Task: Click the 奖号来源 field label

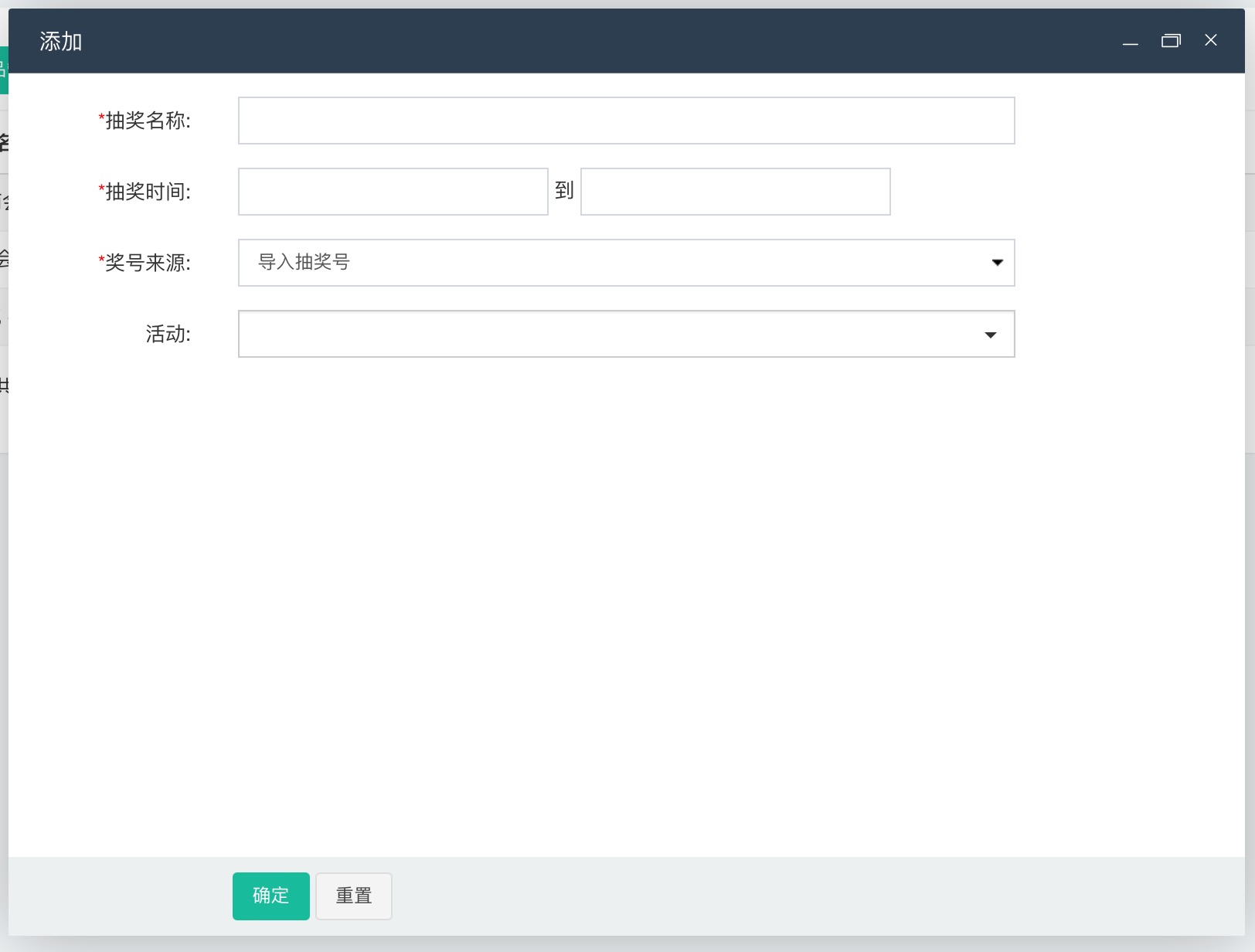Action: [x=148, y=263]
